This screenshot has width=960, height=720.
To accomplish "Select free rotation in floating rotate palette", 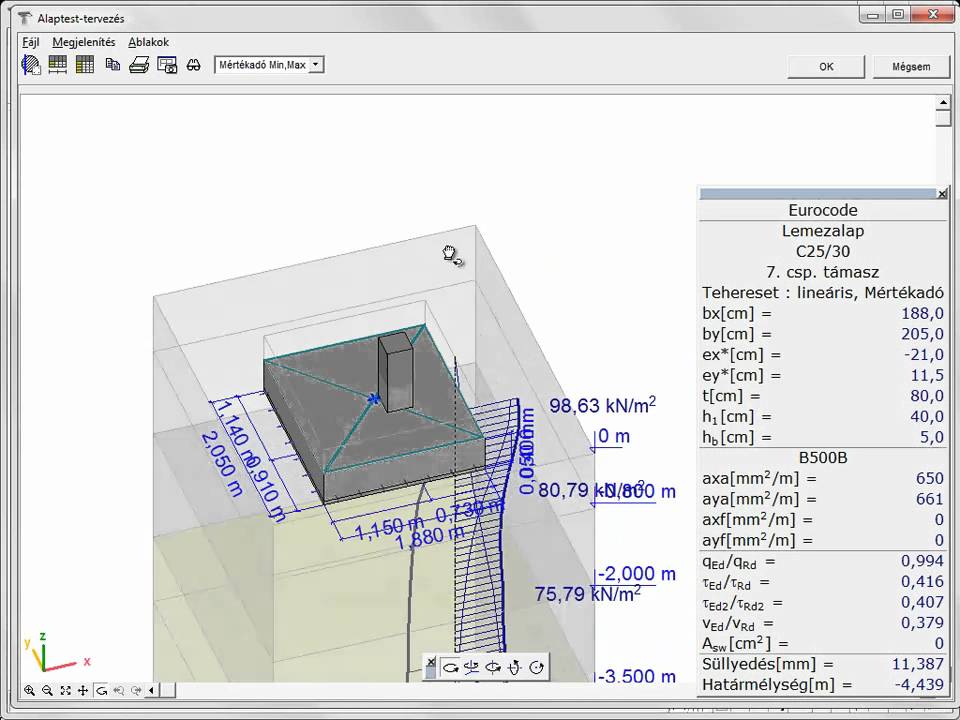I will (x=451, y=668).
